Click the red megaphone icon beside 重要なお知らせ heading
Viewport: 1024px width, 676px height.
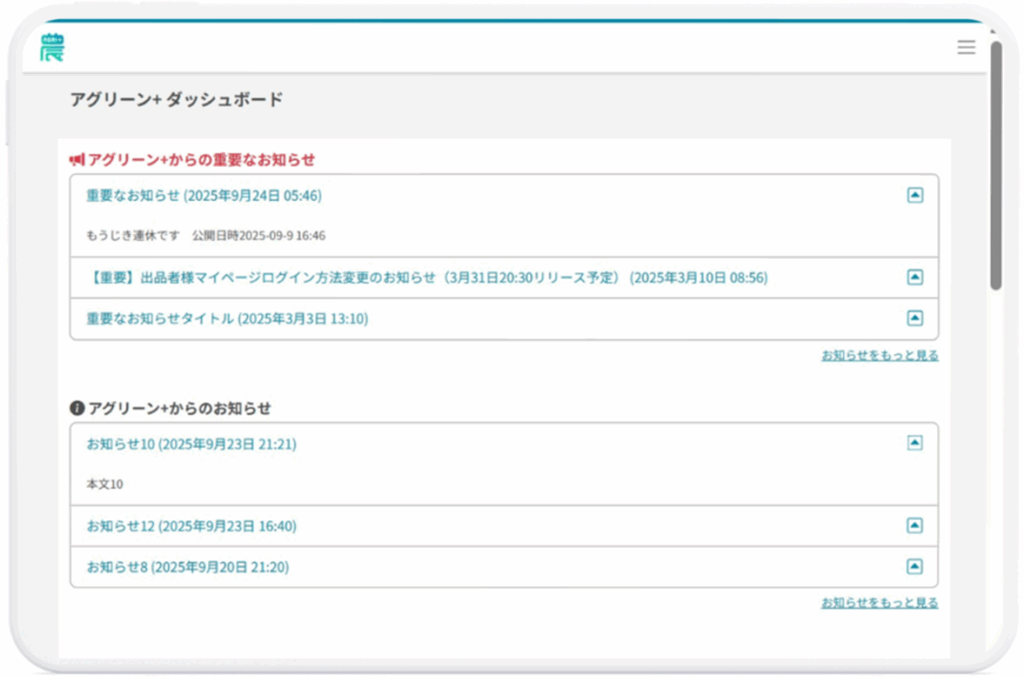77,160
